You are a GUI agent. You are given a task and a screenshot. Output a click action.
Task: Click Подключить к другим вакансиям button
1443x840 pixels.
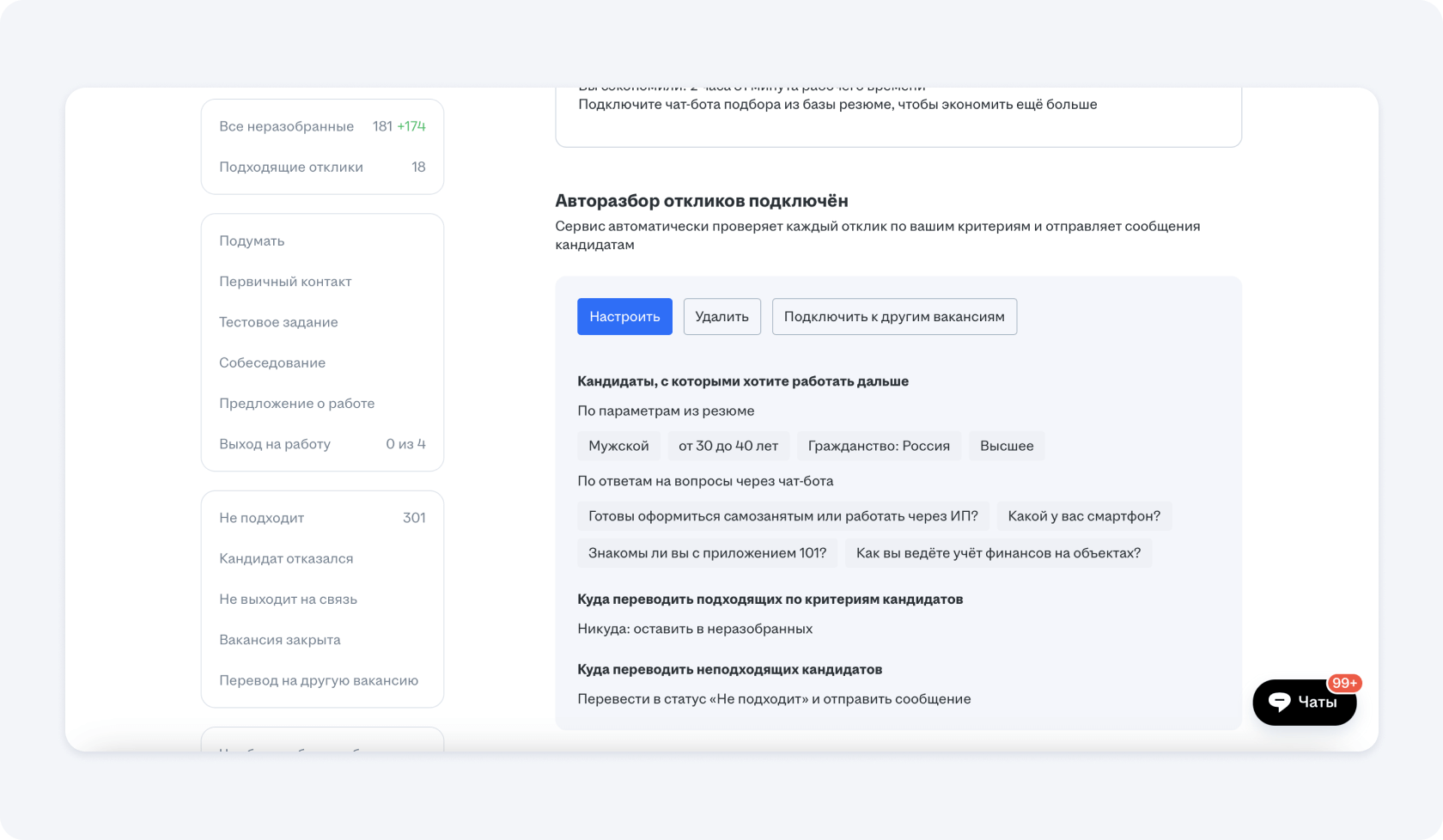coord(893,316)
